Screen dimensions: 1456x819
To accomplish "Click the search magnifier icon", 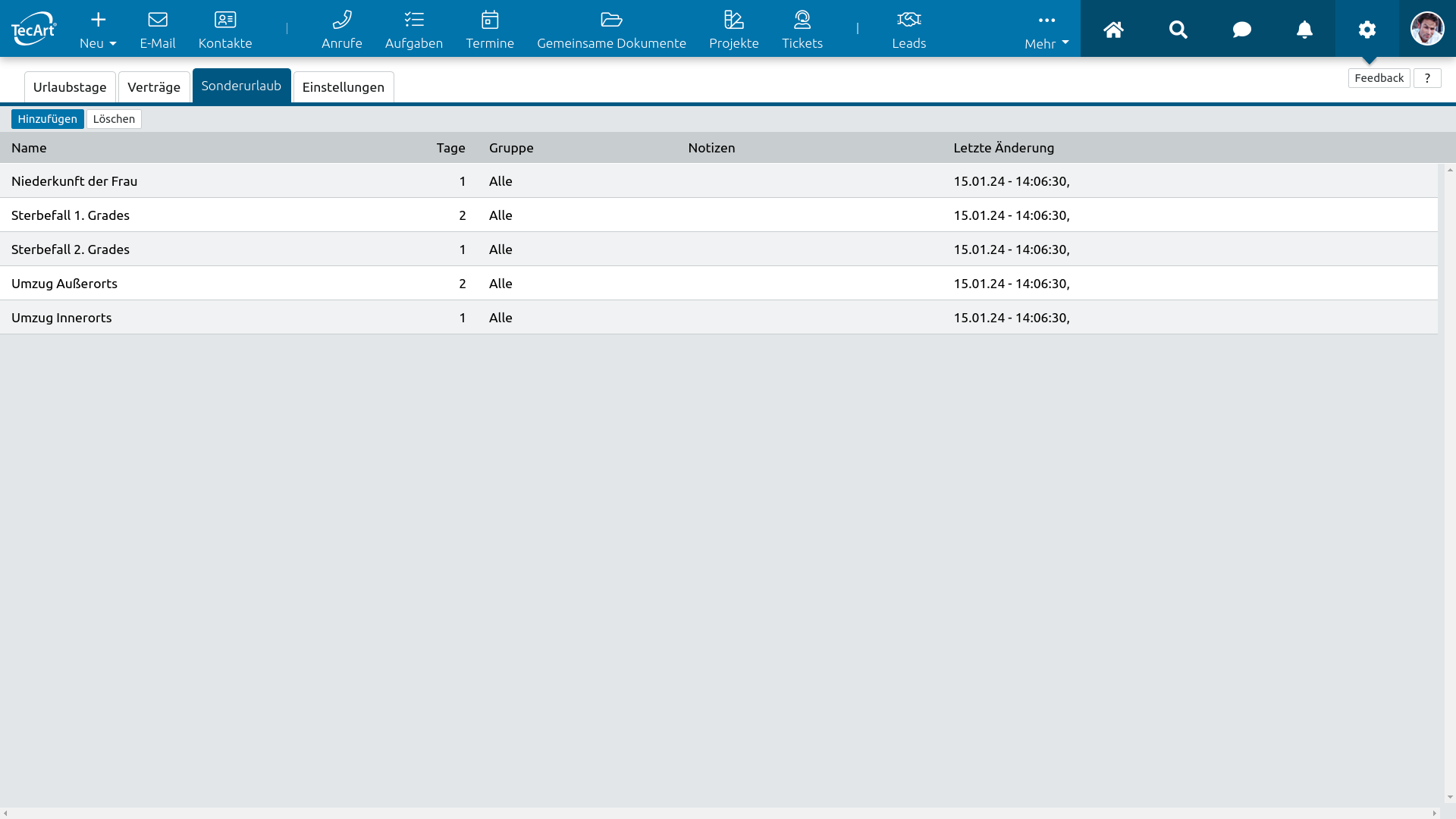I will tap(1178, 30).
